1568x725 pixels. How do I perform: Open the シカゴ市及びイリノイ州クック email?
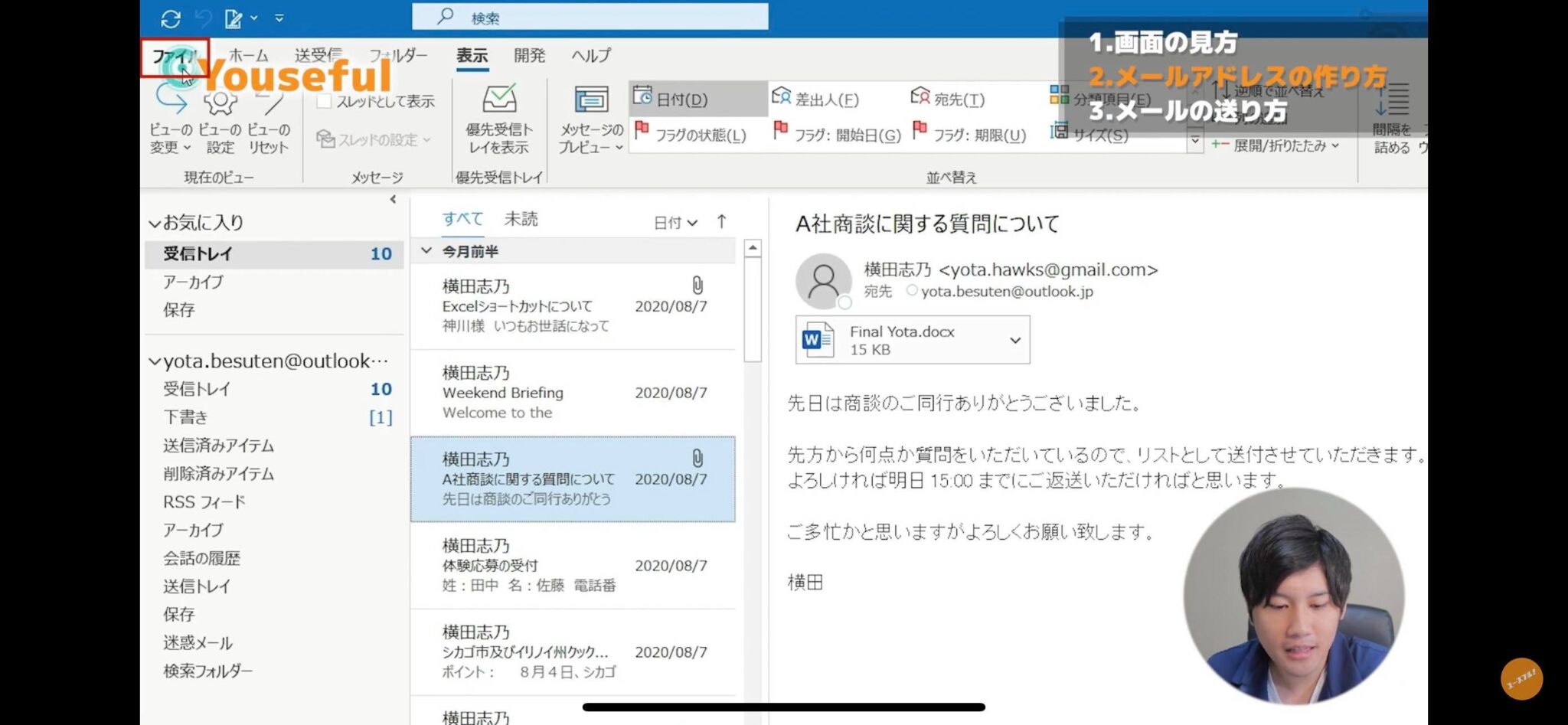[573, 652]
